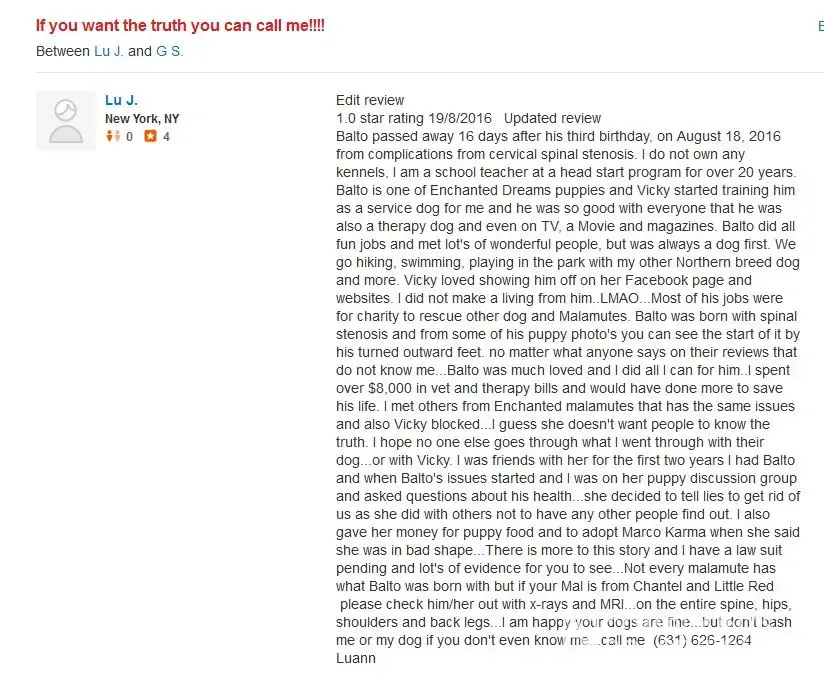Click the orange friends count icon
The image size is (824, 680).
[x=113, y=137]
